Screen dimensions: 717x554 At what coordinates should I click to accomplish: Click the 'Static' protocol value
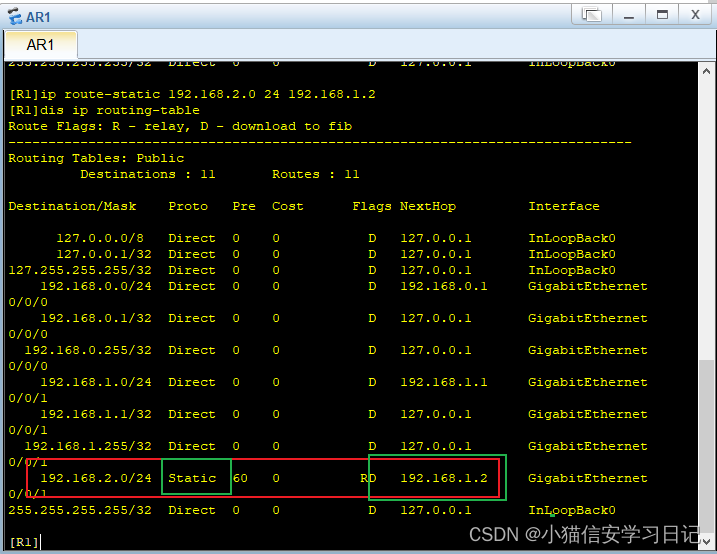(x=192, y=478)
